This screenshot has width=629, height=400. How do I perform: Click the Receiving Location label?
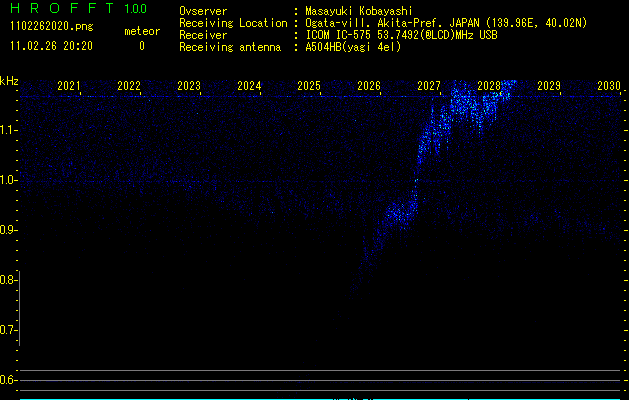233,23
